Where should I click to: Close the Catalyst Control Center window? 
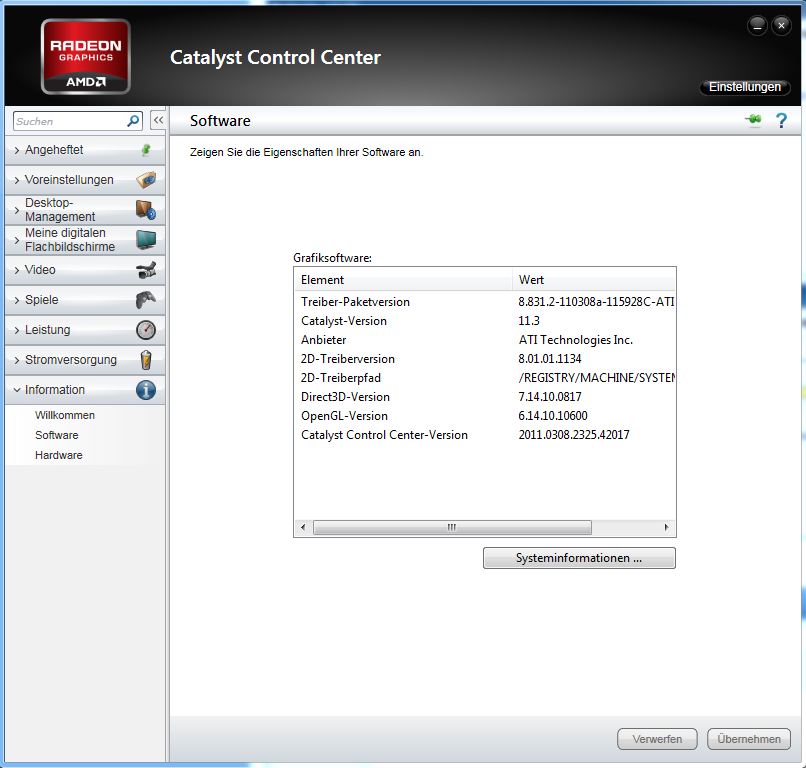pos(781,26)
